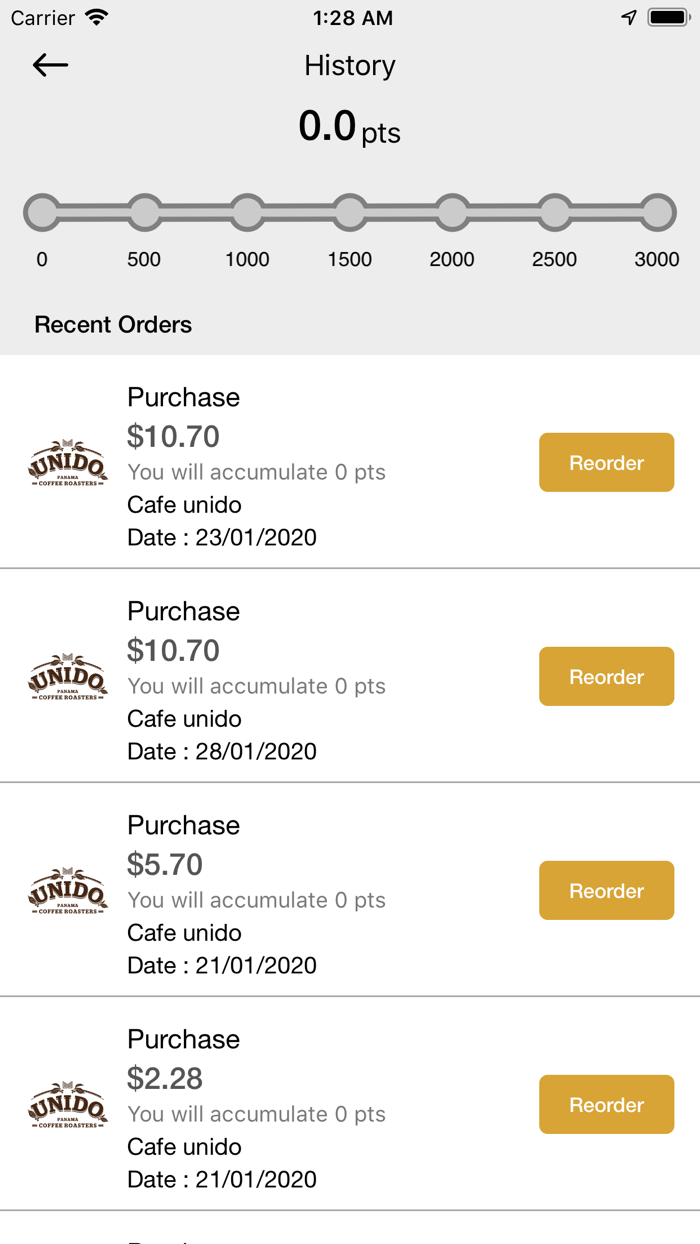Tap the location arrow status icon
This screenshot has width=700, height=1244.
[x=629, y=18]
